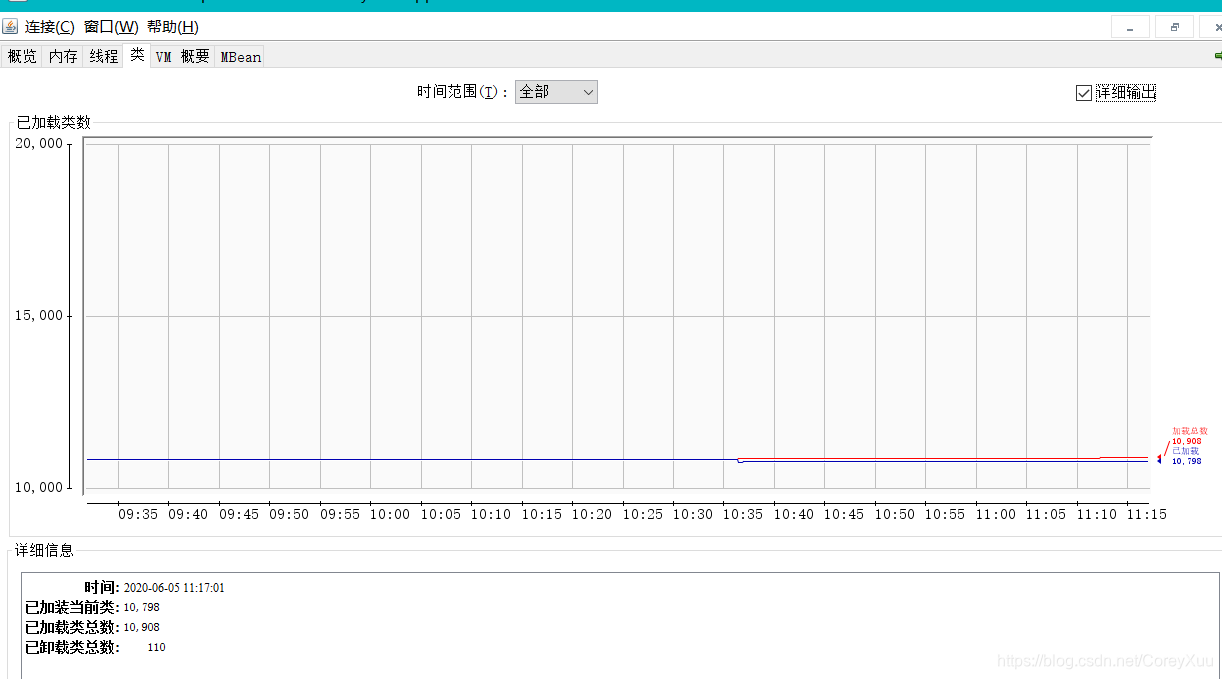
Task: Click the timestamp 2020-06-05 11:17:01
Action: pos(174,588)
